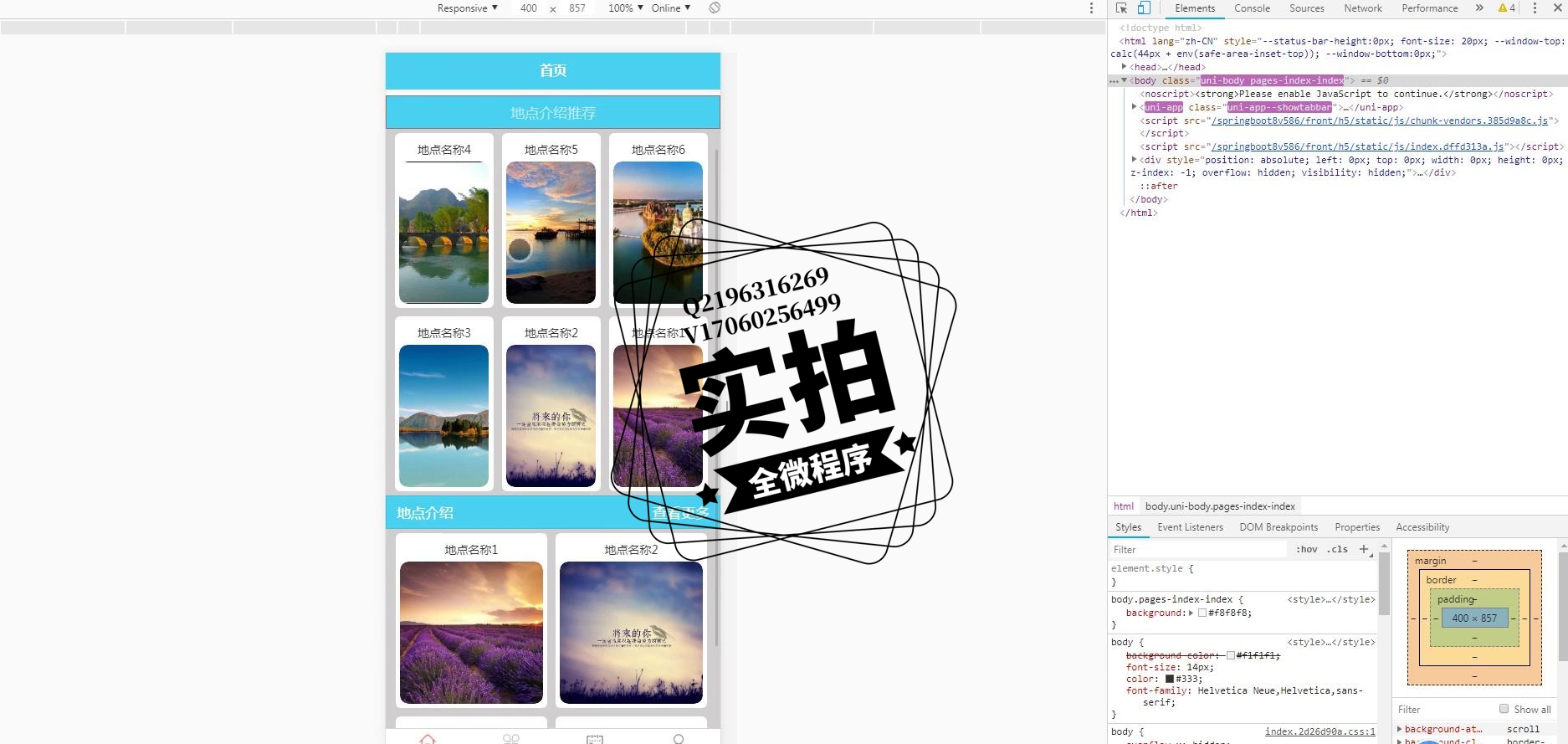Open index.2d26d90a.css:1 source link

tap(1319, 731)
